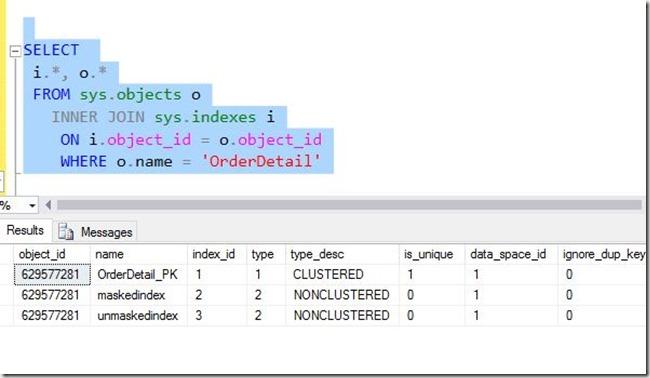Select the object_id column header
The width and height of the screenshot is (650, 378).
coord(52,254)
